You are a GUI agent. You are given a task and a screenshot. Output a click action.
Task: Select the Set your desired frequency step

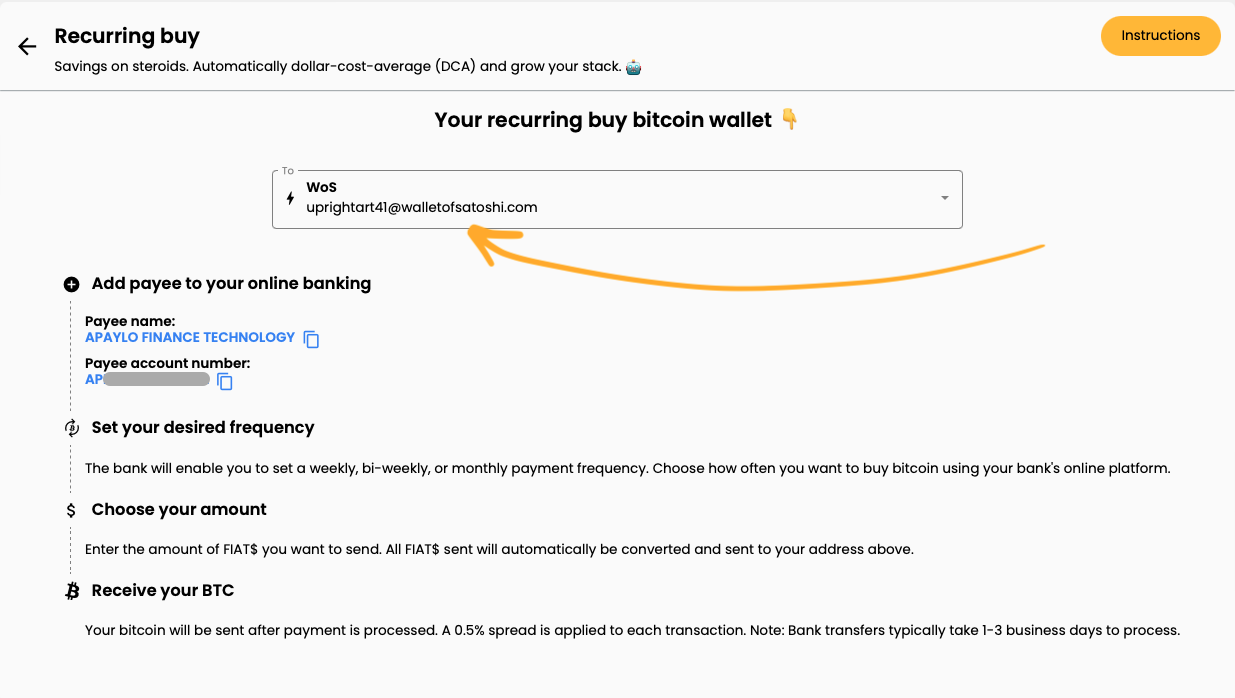pos(203,428)
